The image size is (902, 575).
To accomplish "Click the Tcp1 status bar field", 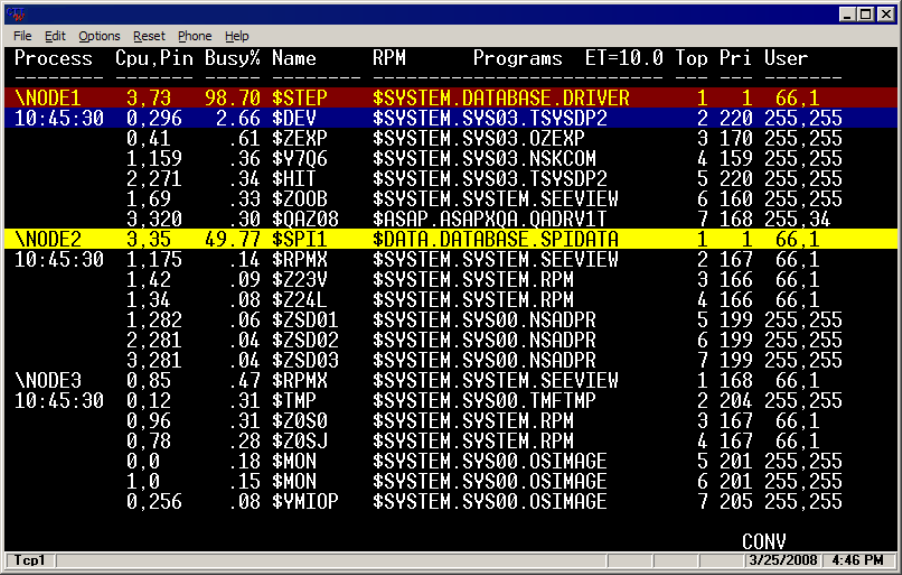I will coord(30,559).
